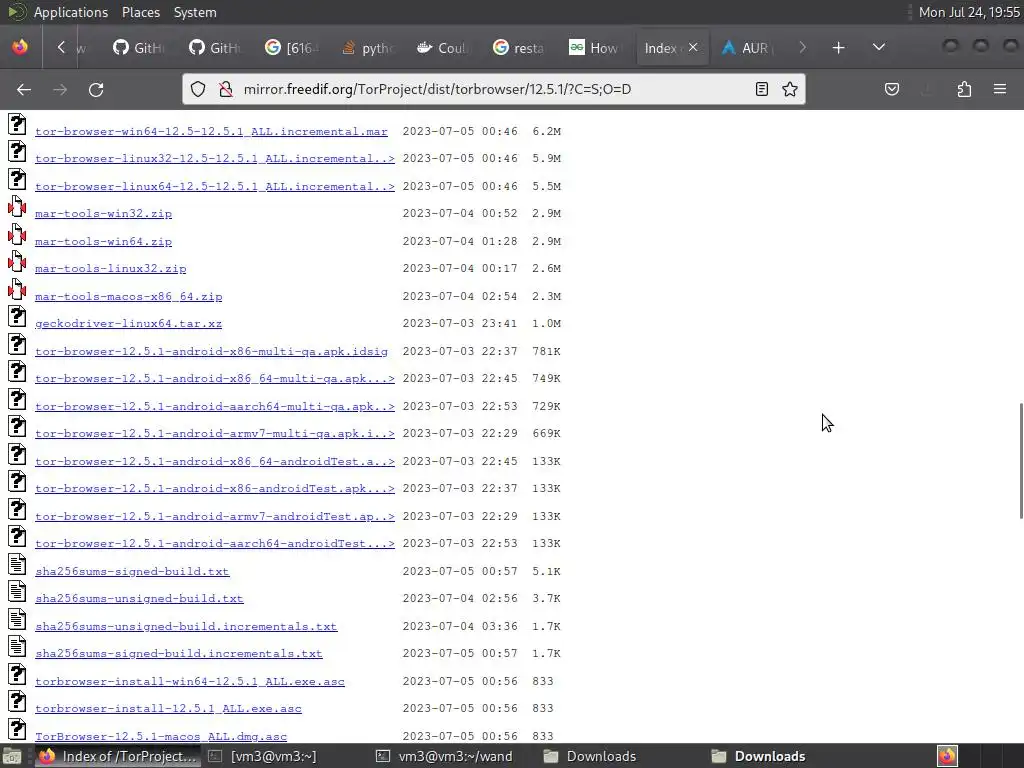The width and height of the screenshot is (1024, 768).
Task: List all tabs with the chevron
Action: [879, 47]
